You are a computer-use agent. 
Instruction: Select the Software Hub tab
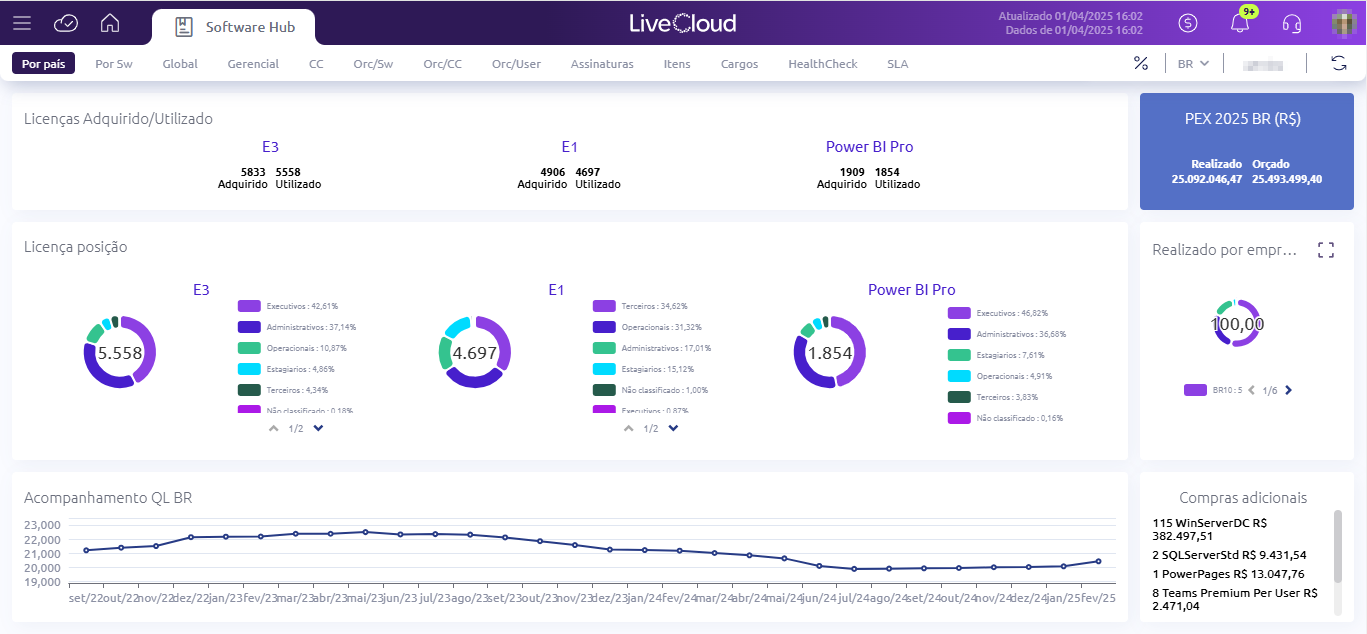pos(234,27)
